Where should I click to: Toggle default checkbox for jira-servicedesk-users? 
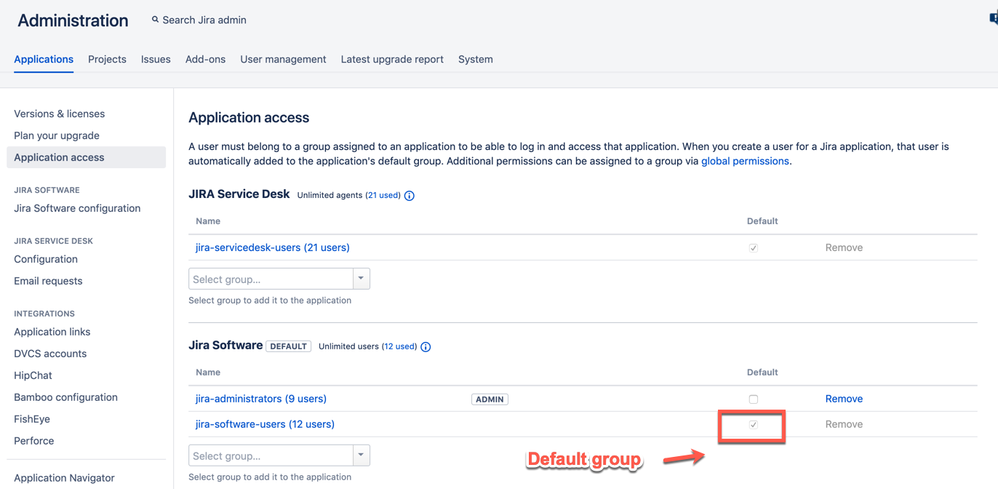coord(753,248)
